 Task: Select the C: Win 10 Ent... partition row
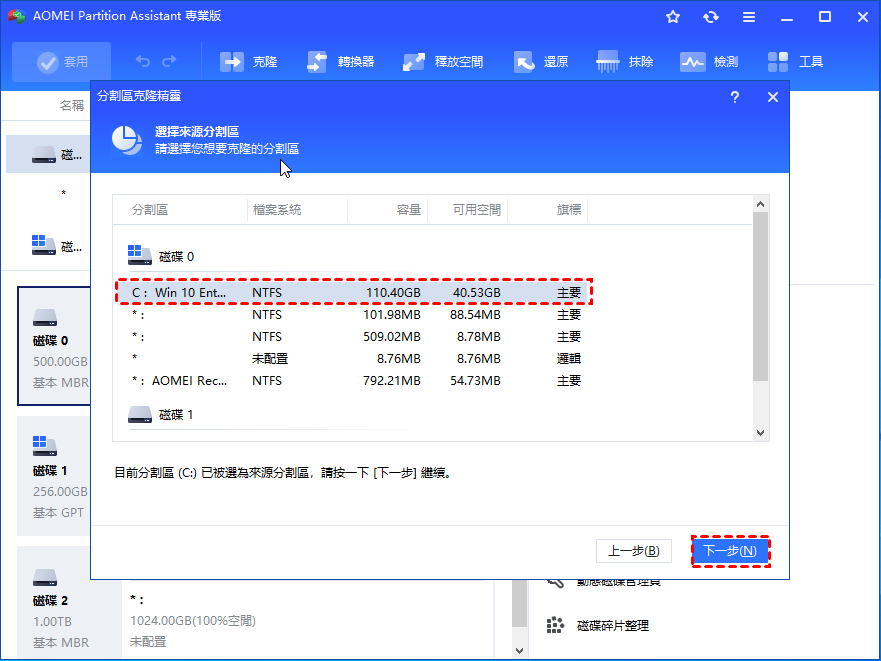pyautogui.click(x=354, y=292)
